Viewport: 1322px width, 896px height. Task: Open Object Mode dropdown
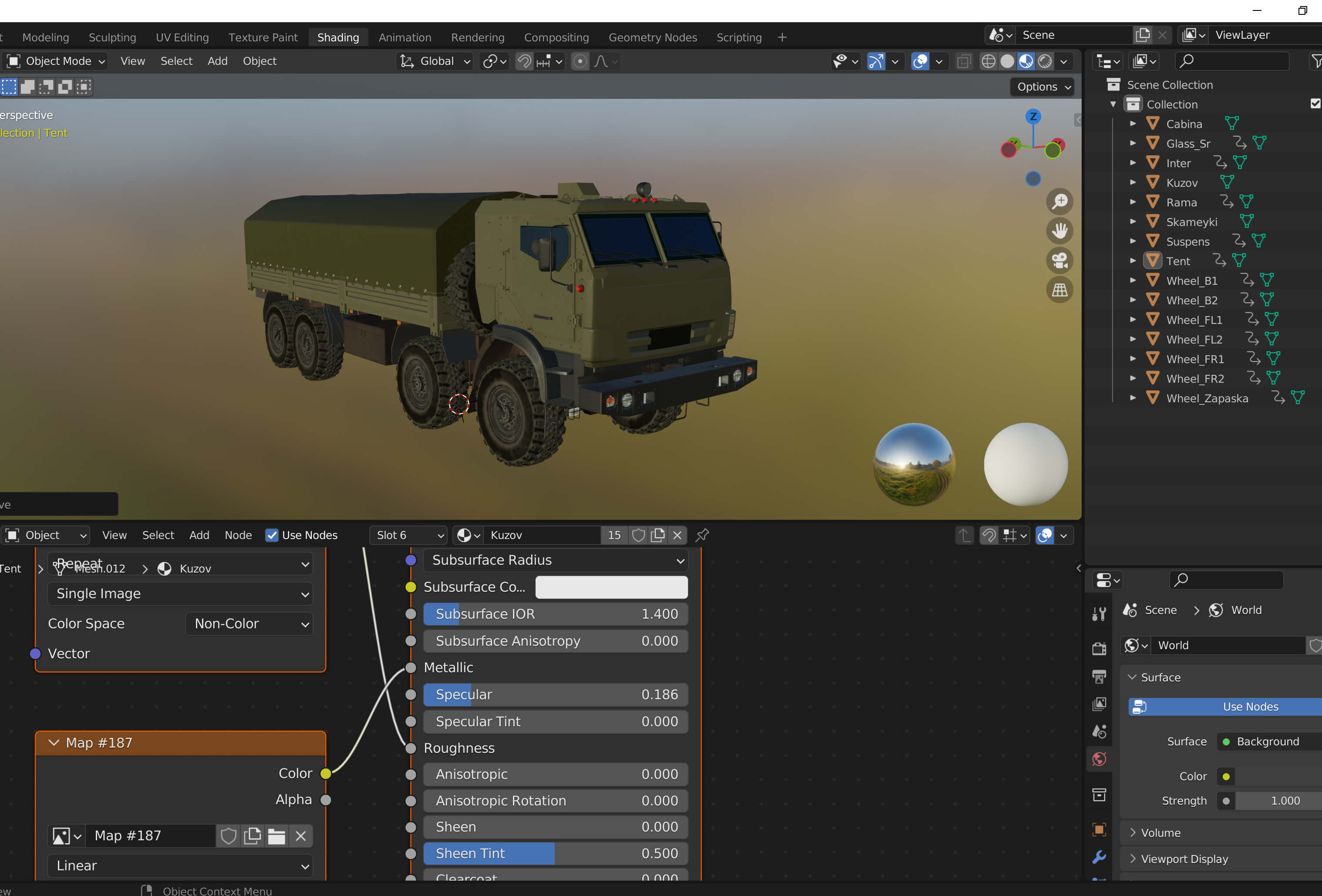click(x=55, y=61)
